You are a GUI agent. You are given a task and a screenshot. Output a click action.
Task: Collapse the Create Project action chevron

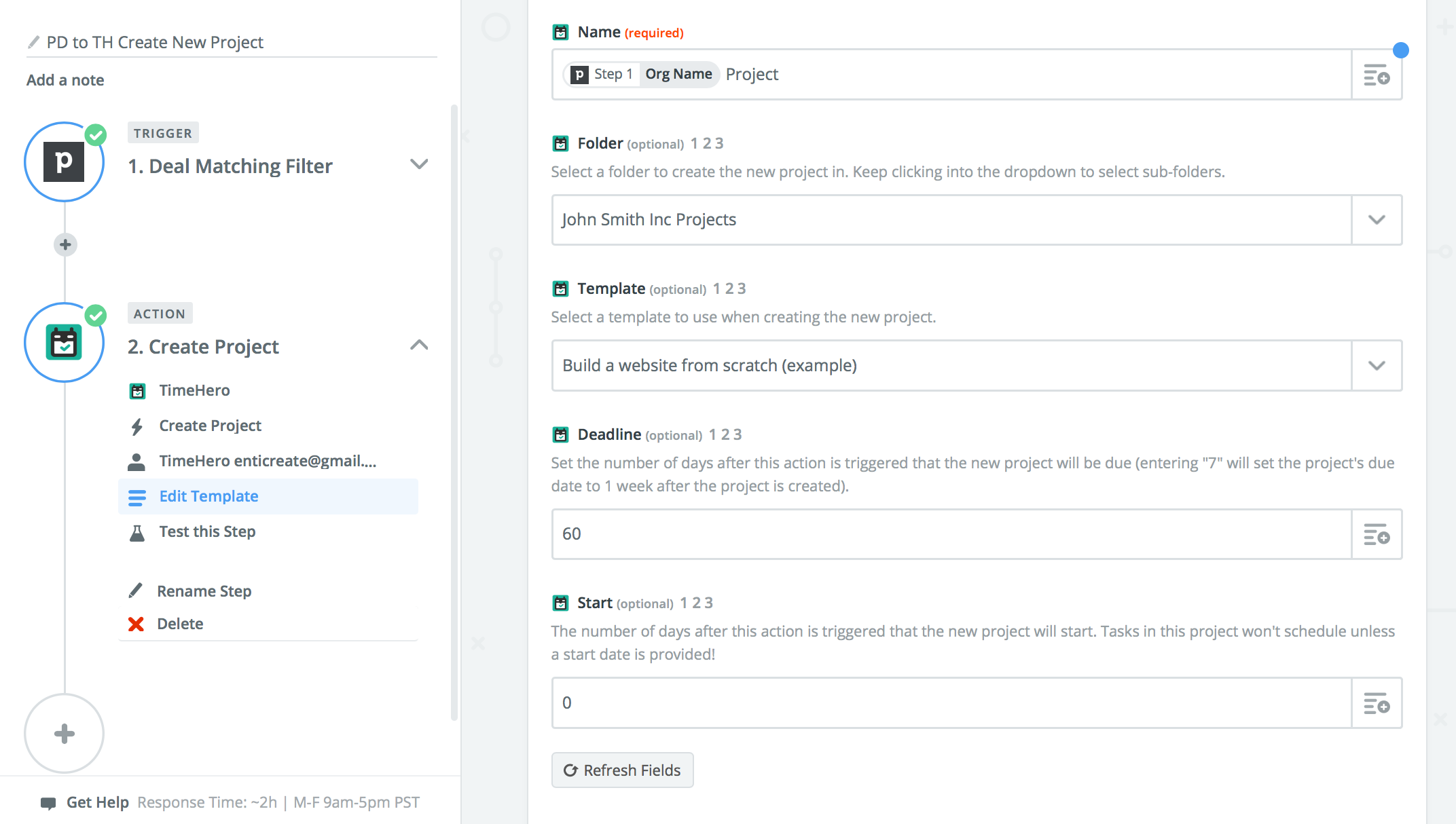pos(419,345)
